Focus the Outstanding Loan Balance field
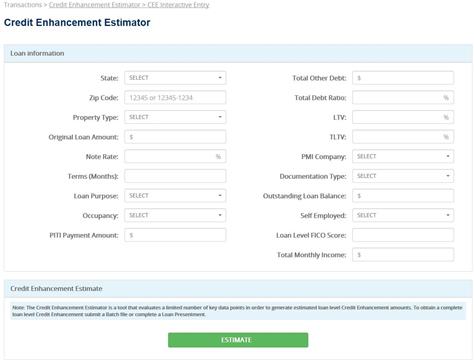This screenshot has width=474, height=361. [403, 196]
